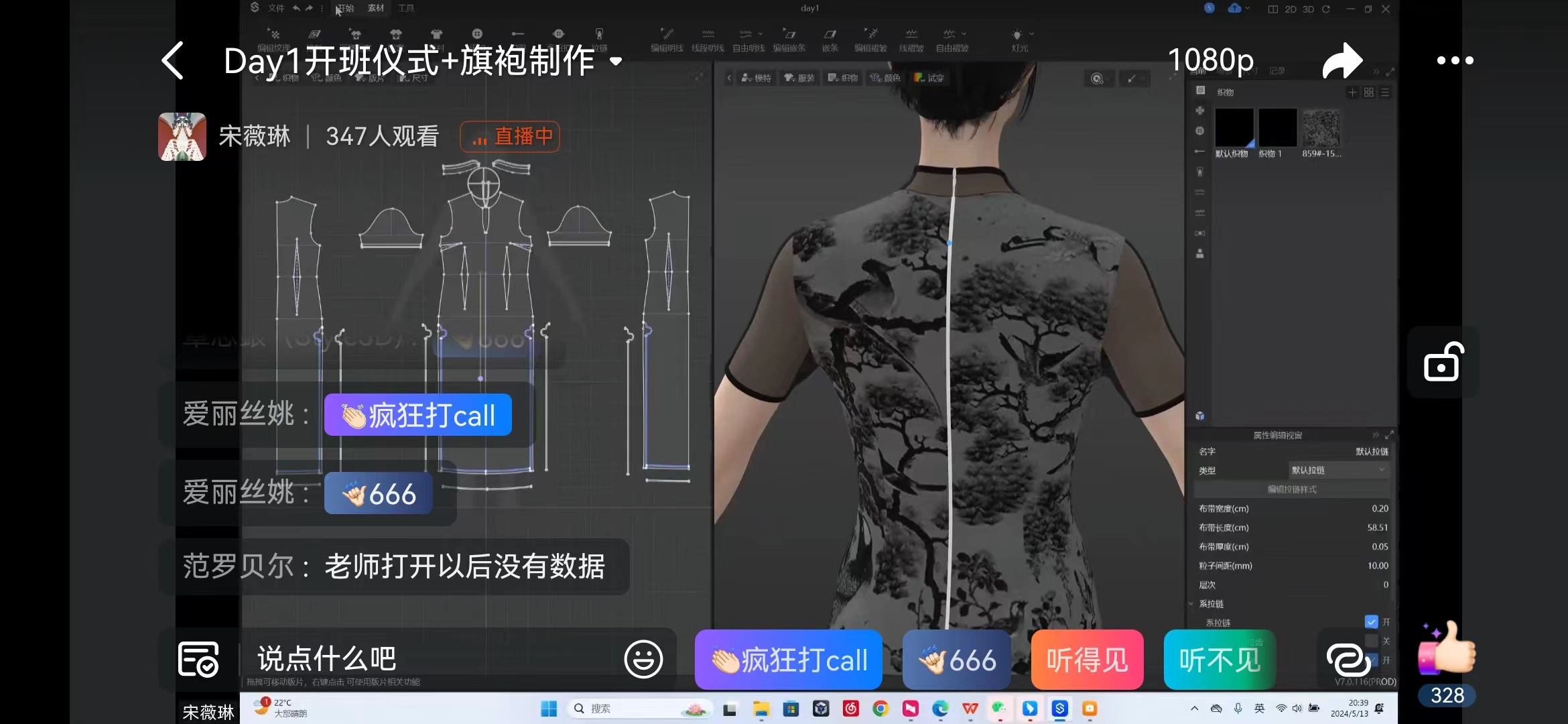The image size is (1568, 724).
Task: Tap the back arrow beside the stream title
Action: point(173,61)
